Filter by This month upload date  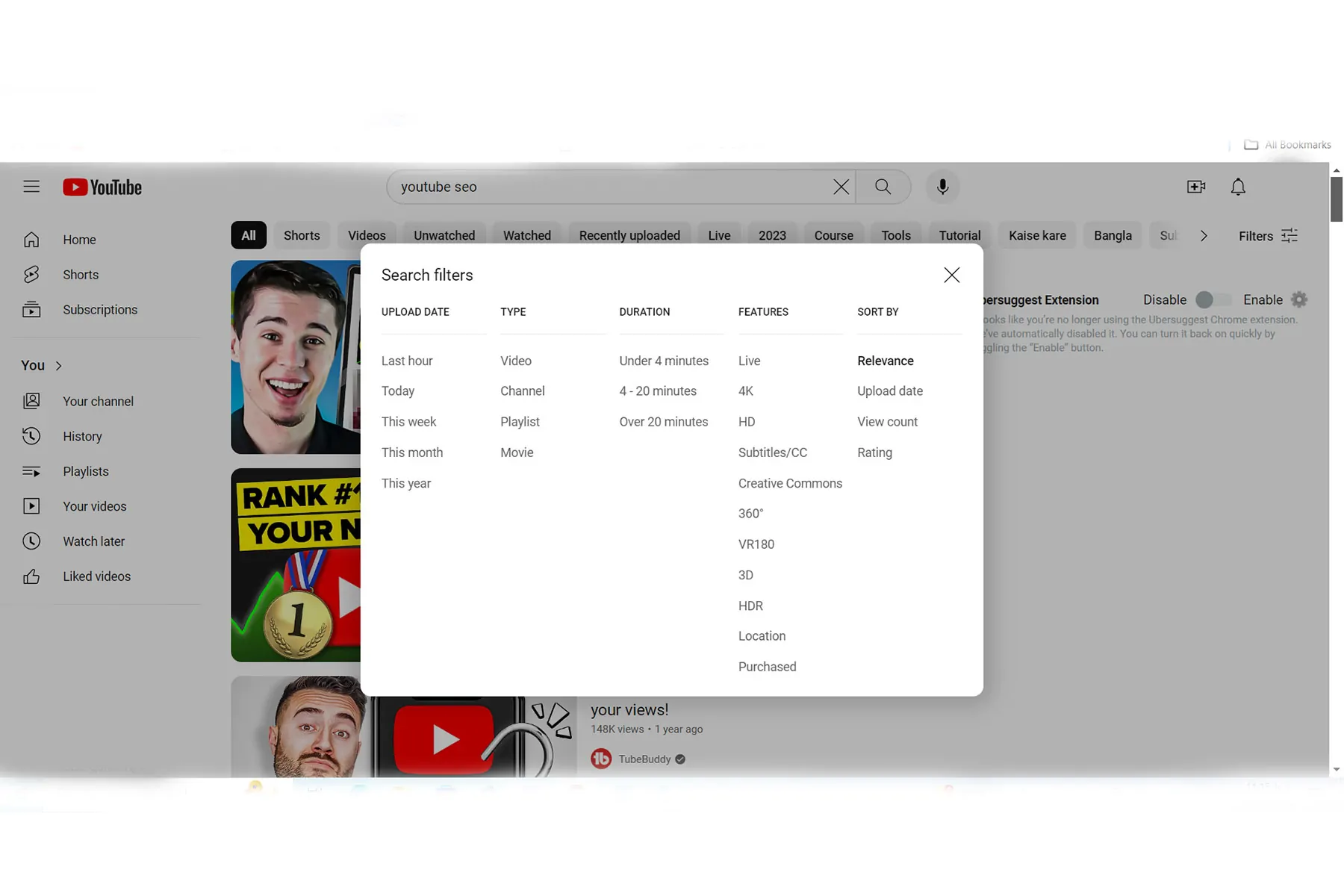[x=411, y=452]
